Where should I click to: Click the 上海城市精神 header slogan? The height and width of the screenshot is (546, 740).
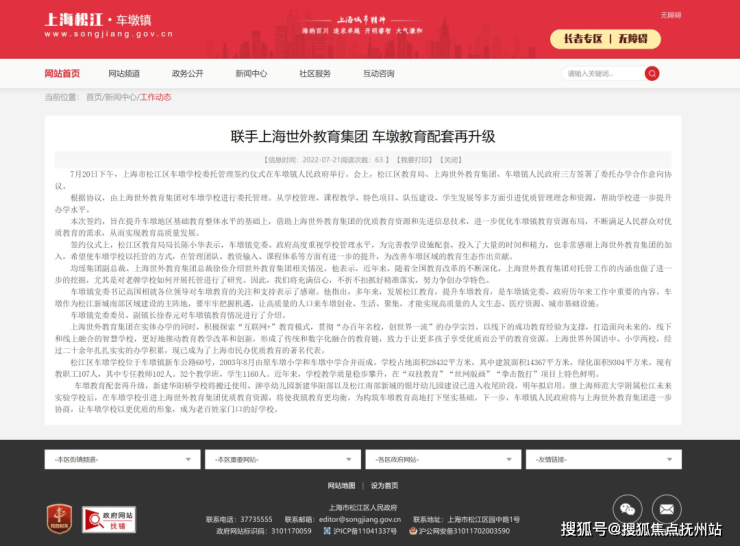(362, 20)
